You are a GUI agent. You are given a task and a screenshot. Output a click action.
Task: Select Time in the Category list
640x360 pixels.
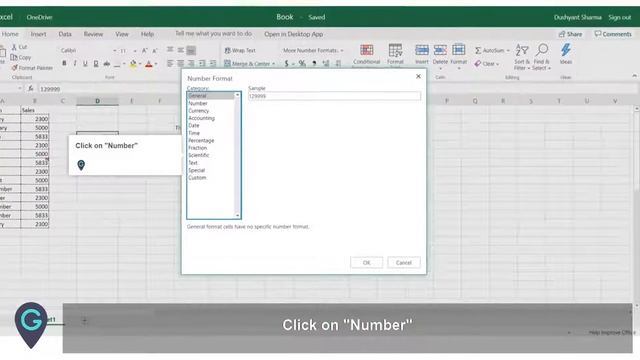194,133
